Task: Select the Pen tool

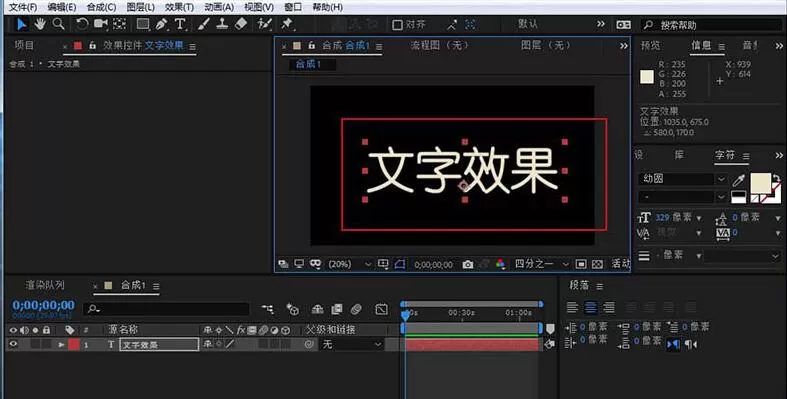Action: coord(161,24)
